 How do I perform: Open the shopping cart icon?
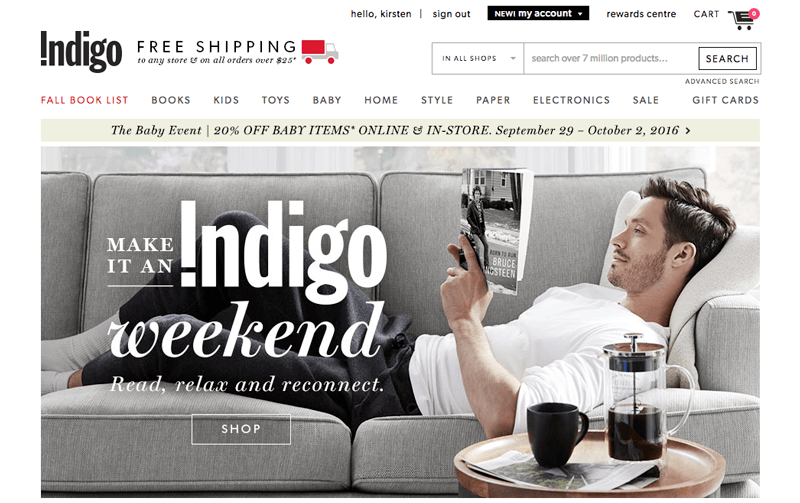[741, 20]
